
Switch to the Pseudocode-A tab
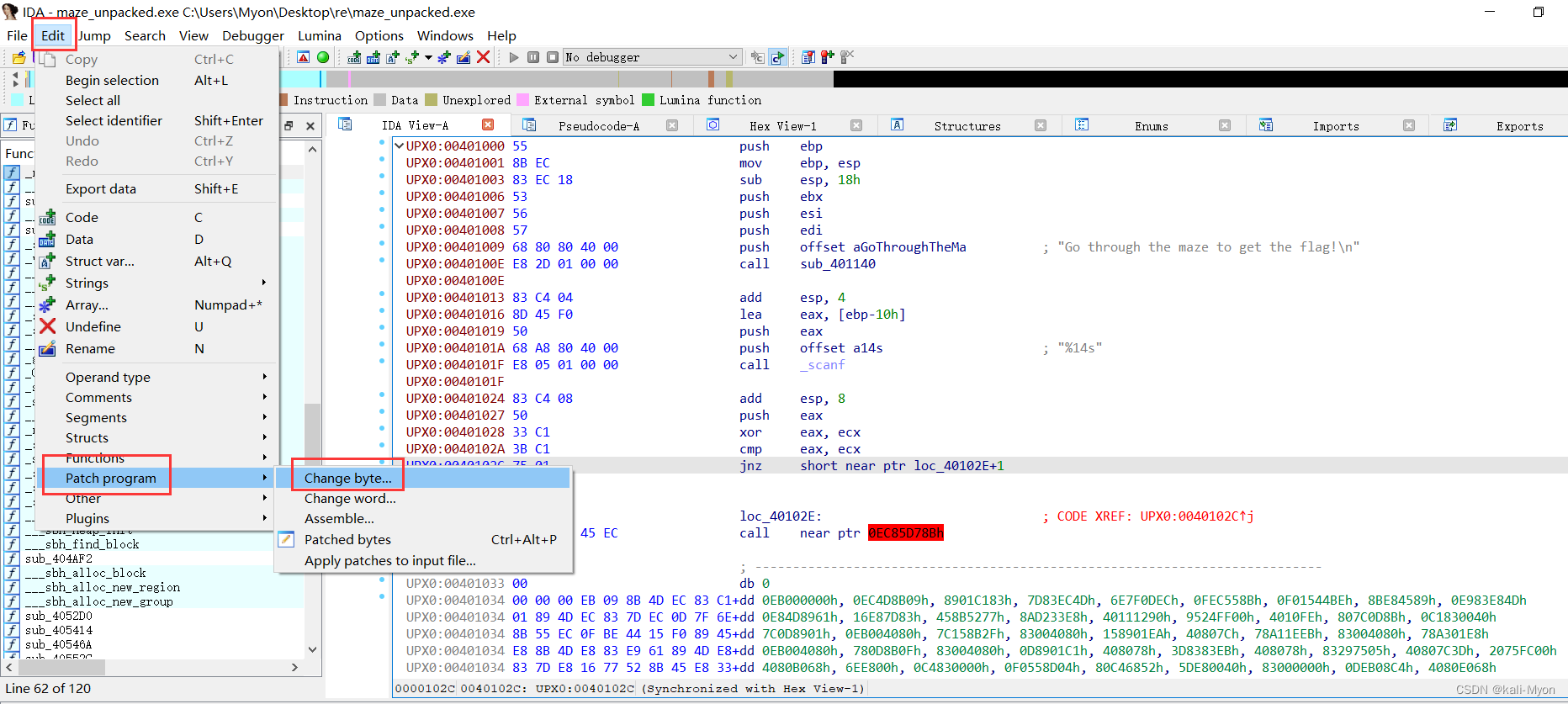(598, 125)
